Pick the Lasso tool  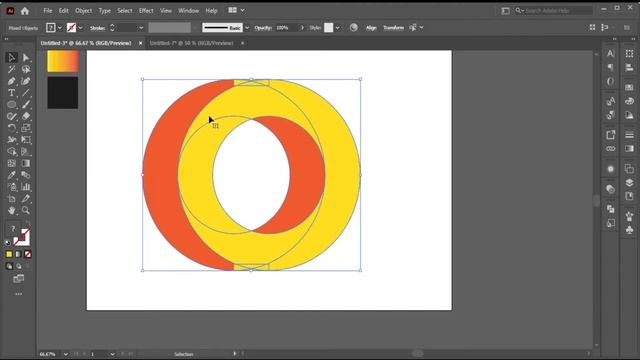click(x=26, y=69)
